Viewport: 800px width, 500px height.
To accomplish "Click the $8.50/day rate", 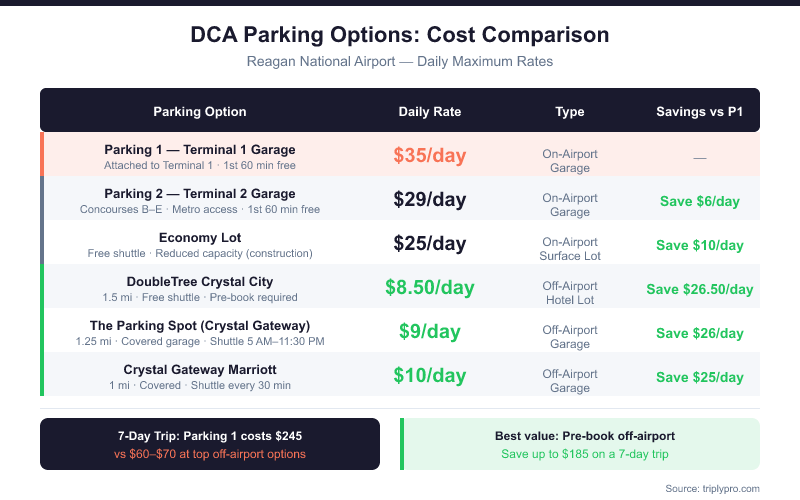I will tap(429, 288).
